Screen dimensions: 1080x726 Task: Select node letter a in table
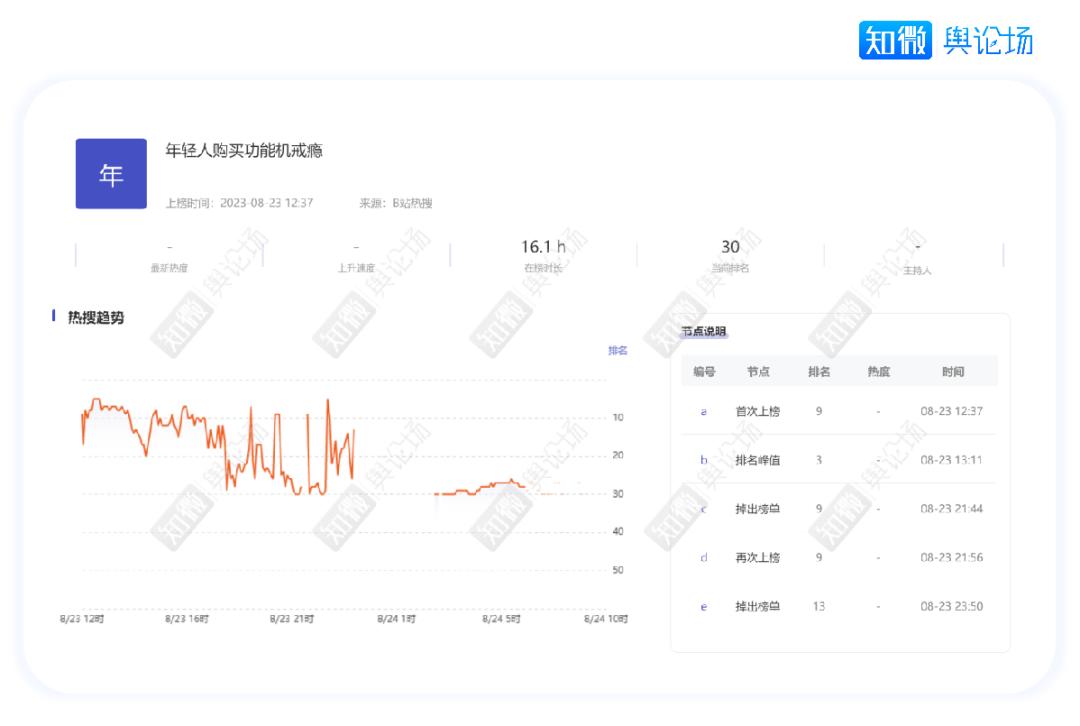703,411
